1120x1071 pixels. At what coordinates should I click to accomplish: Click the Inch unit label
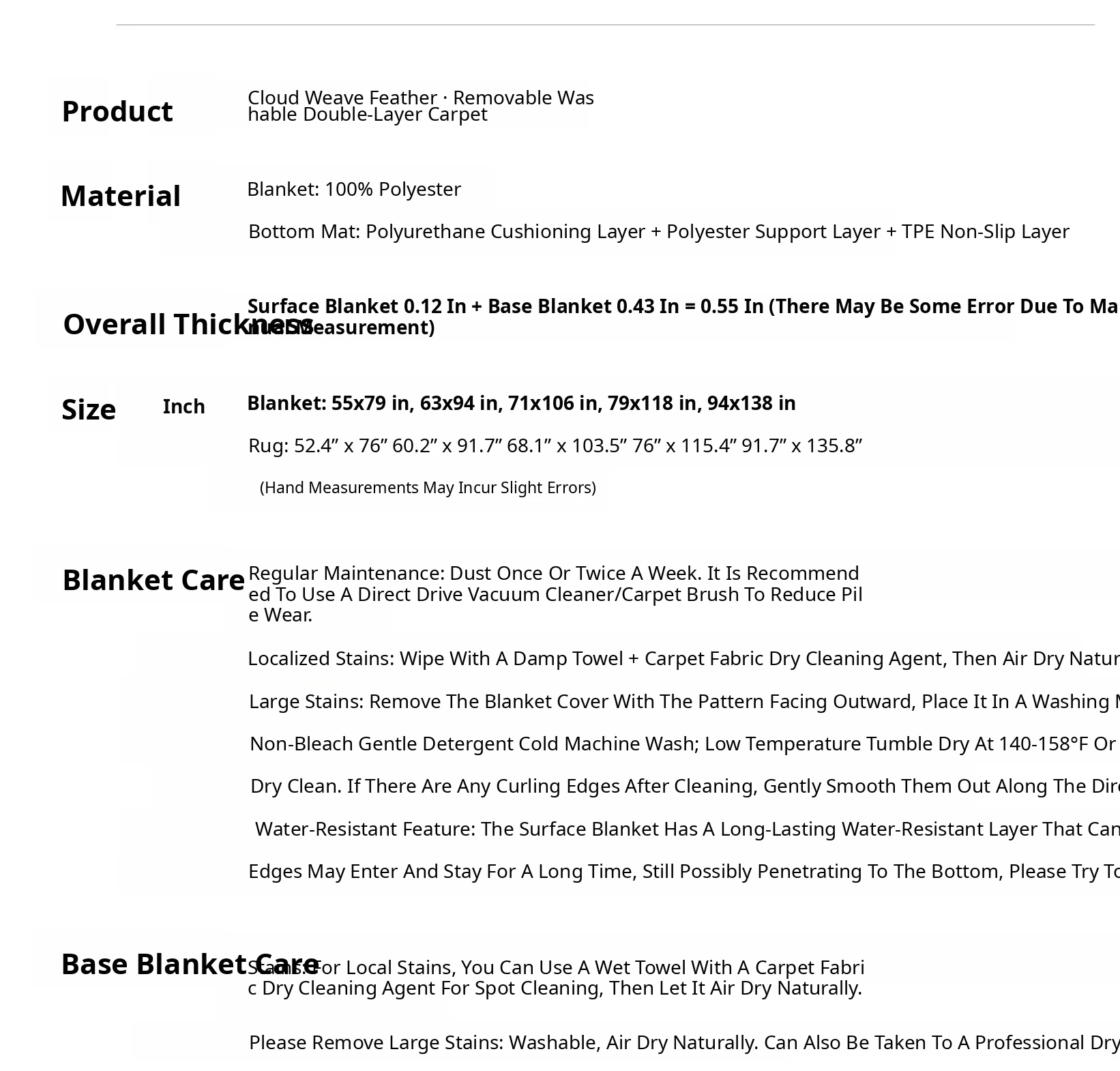click(183, 407)
